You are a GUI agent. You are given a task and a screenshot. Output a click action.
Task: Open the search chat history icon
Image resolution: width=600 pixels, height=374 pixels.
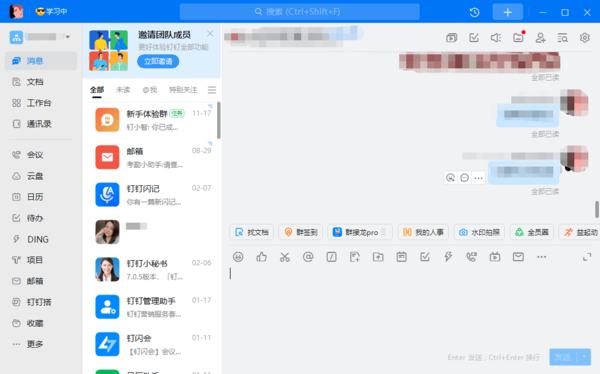(x=562, y=38)
